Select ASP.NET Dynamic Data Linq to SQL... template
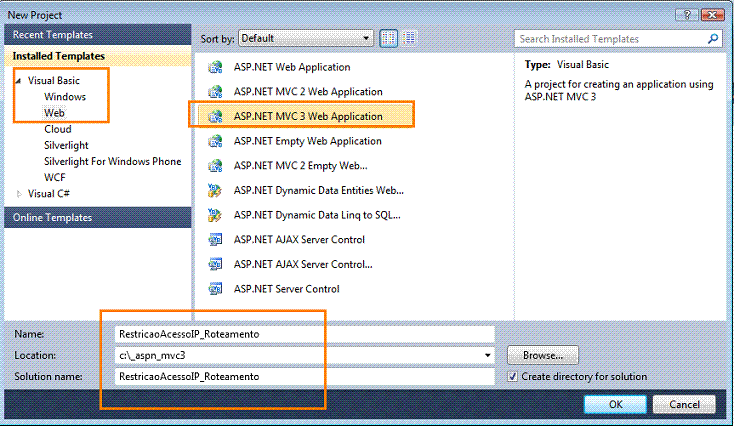734x426 pixels. point(317,215)
